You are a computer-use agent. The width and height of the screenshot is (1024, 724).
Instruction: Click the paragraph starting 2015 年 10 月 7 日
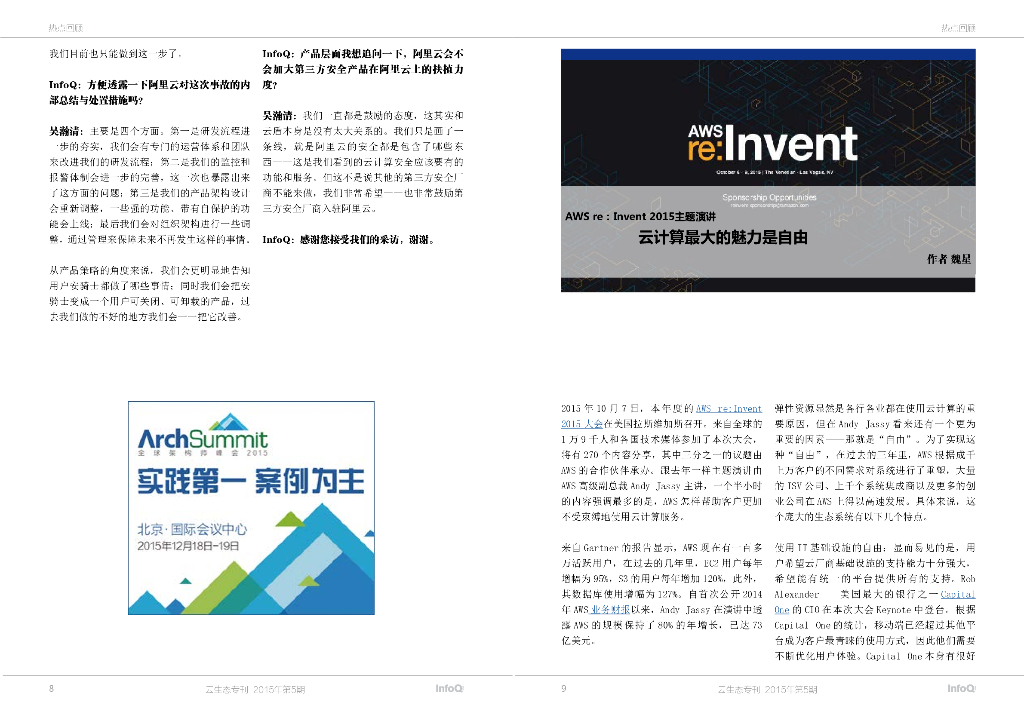(662, 463)
